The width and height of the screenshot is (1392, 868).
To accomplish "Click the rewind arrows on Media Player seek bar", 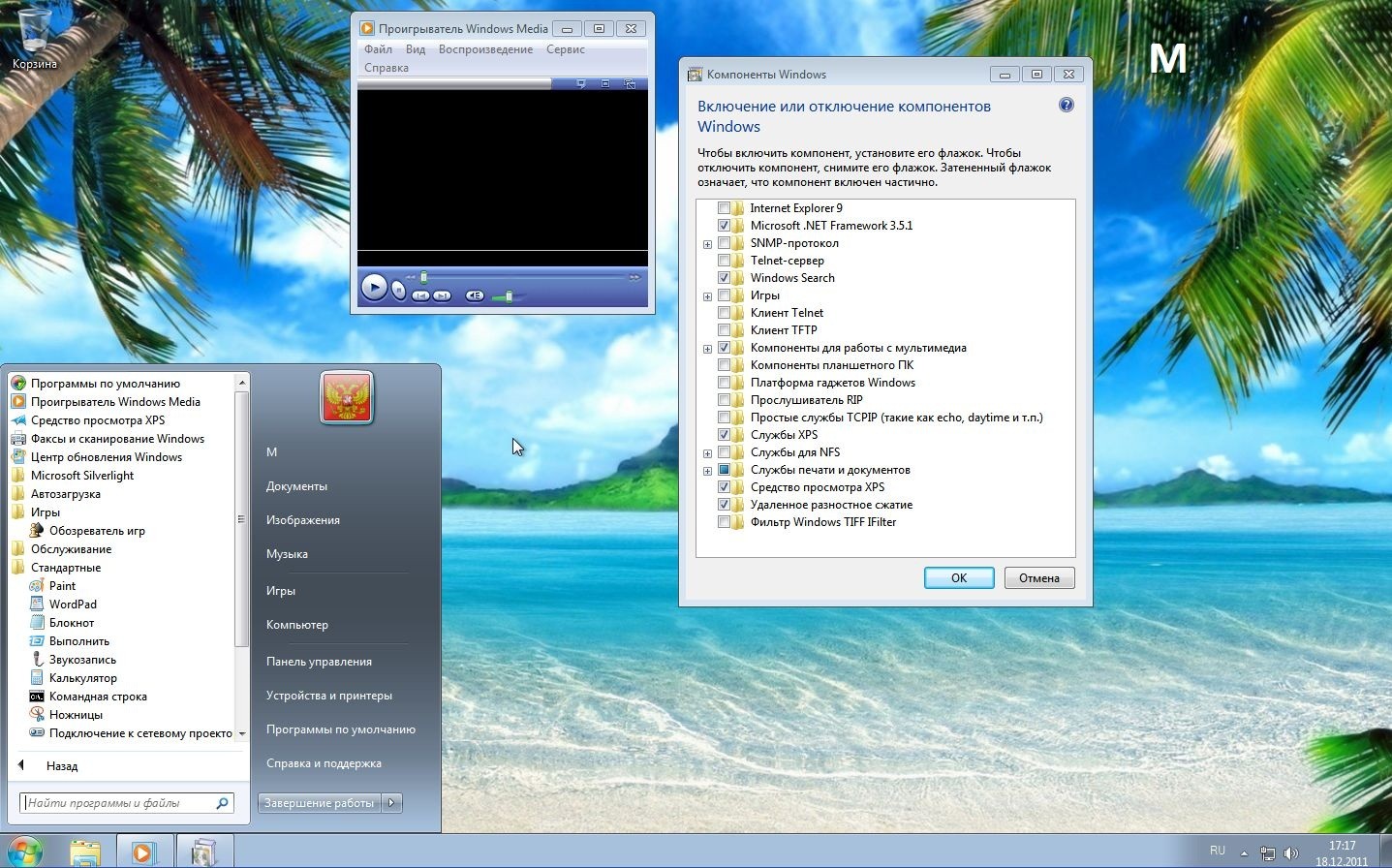I will pos(411,277).
